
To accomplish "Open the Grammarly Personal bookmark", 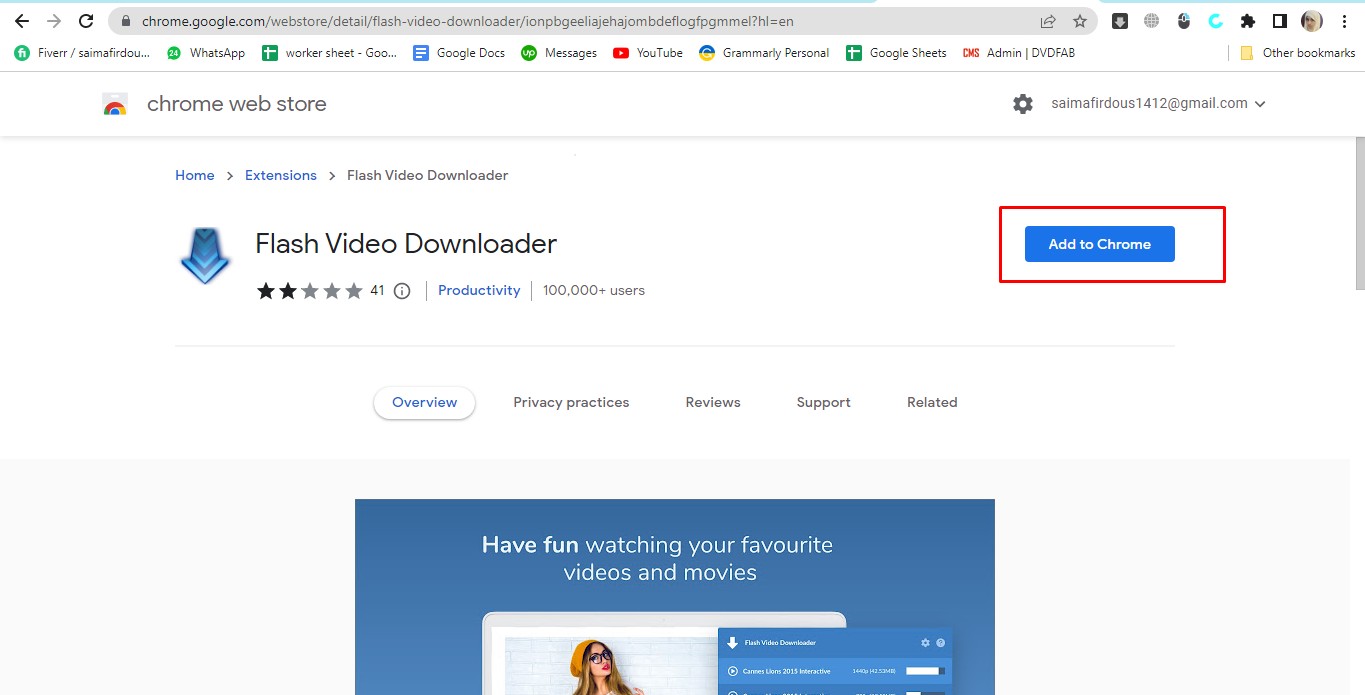I will tap(764, 53).
